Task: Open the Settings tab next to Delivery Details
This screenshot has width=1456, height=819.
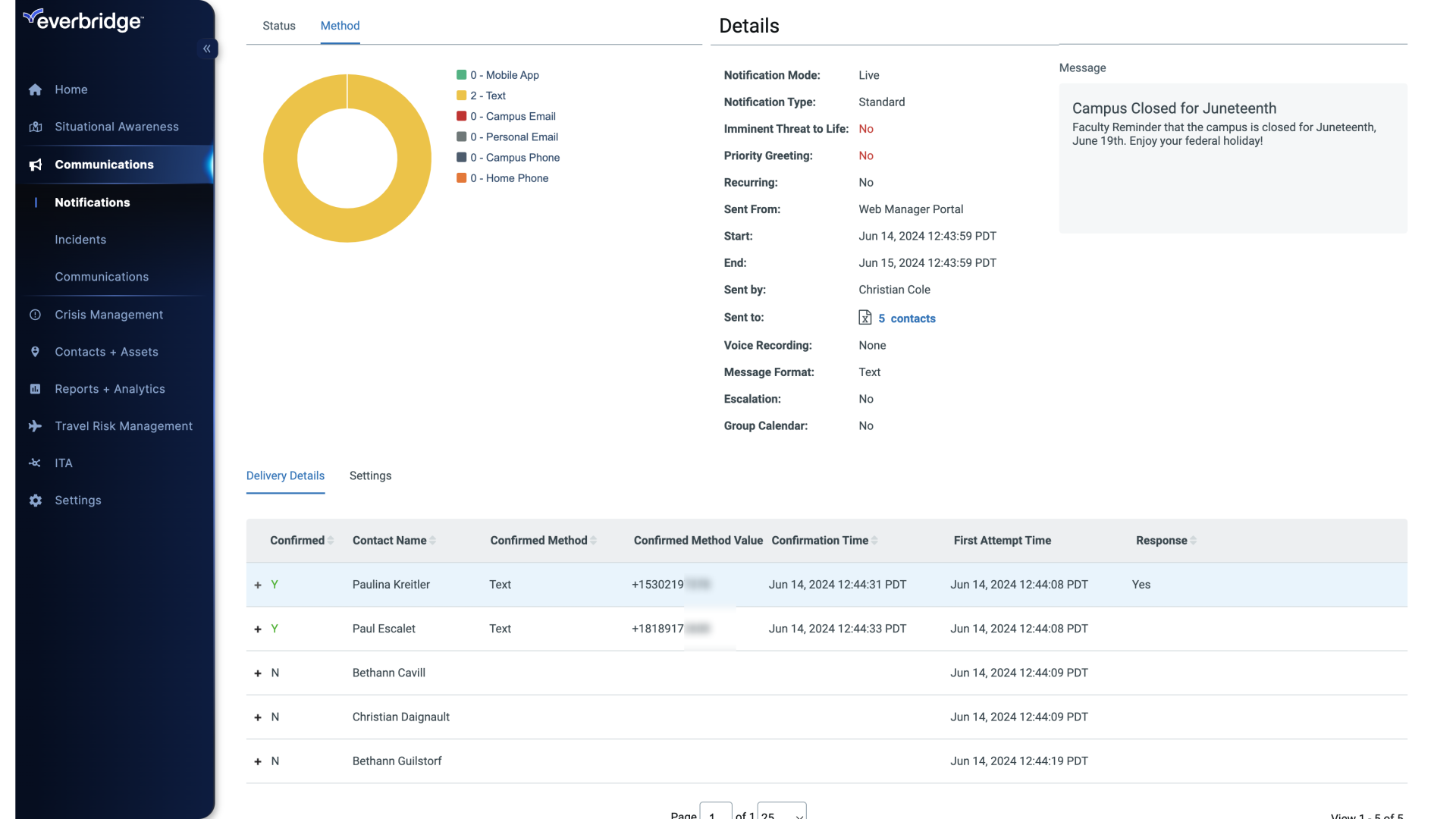Action: tap(370, 475)
